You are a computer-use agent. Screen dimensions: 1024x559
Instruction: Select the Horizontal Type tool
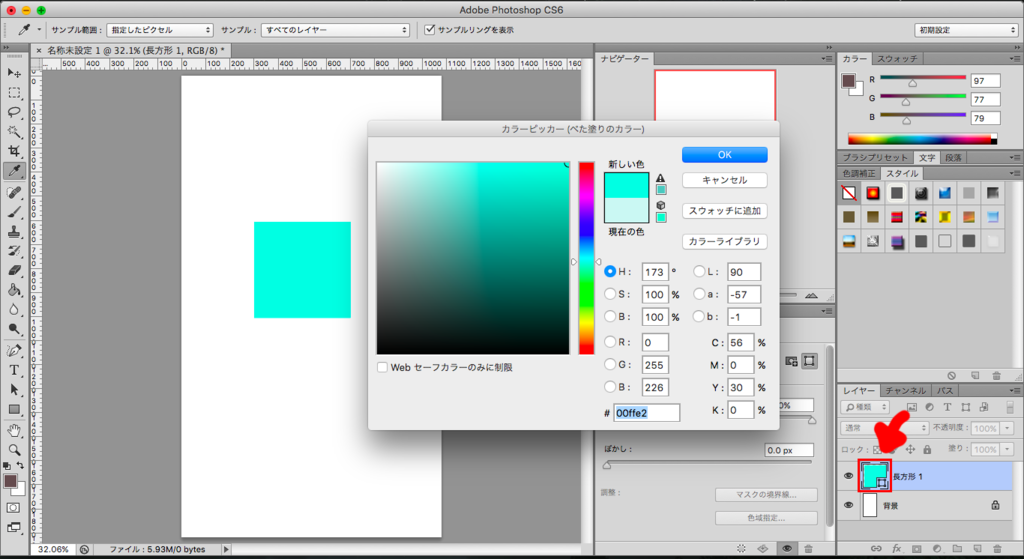14,370
